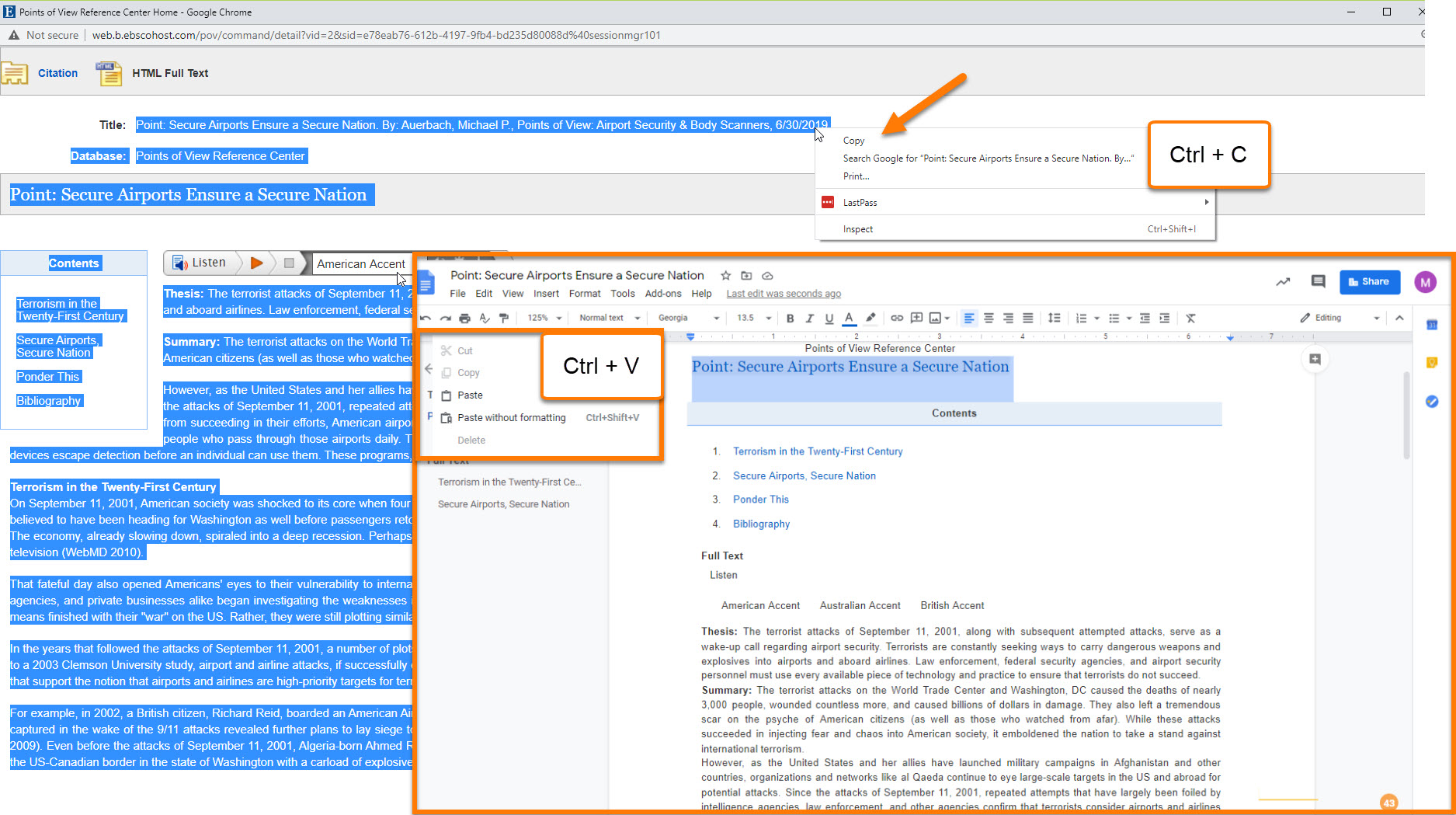Check the cloud save status icon

click(767, 276)
